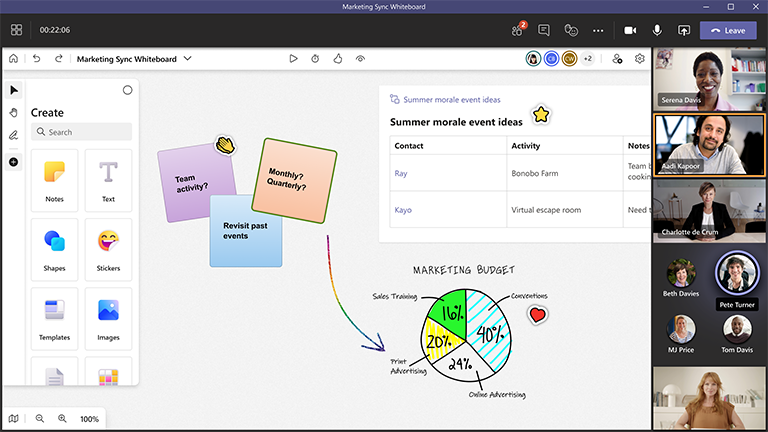Click MJ Price participant avatar
Screen dimensions: 768x432
[681, 329]
